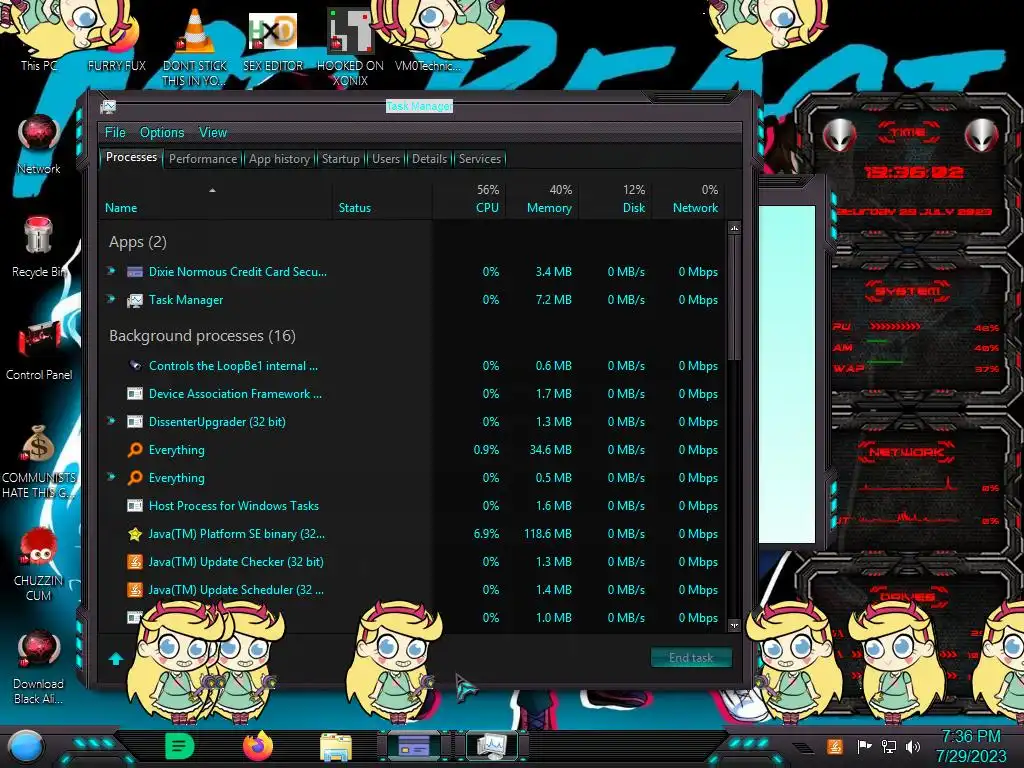Open the Options menu
The image size is (1024, 768).
click(x=162, y=133)
